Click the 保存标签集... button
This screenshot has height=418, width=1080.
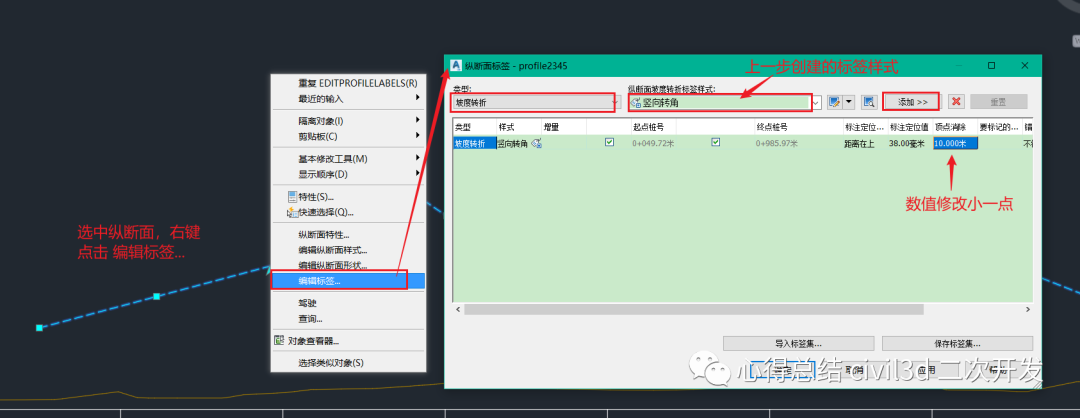pos(957,344)
